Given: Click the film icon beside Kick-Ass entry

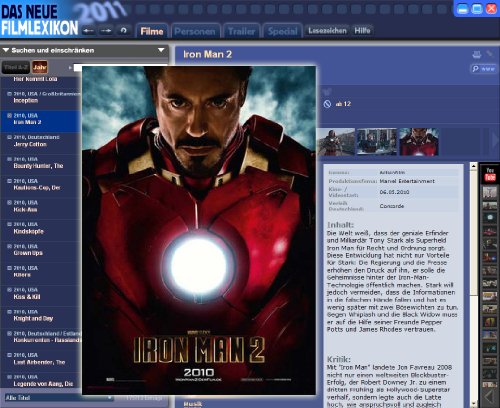Looking at the screenshot, I should (9, 203).
